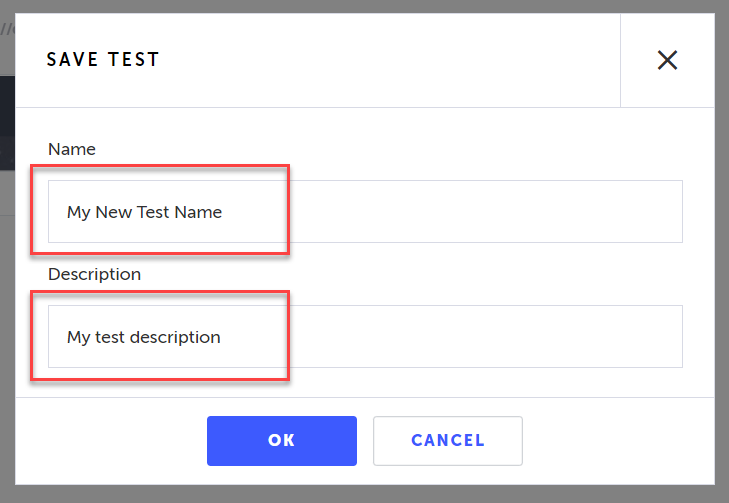Place cursor in "My New Test Name" text
The width and height of the screenshot is (729, 503).
pyautogui.click(x=144, y=212)
